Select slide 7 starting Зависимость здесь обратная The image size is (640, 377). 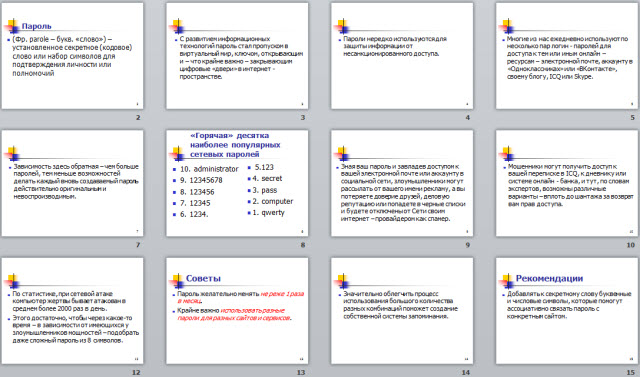[72, 183]
